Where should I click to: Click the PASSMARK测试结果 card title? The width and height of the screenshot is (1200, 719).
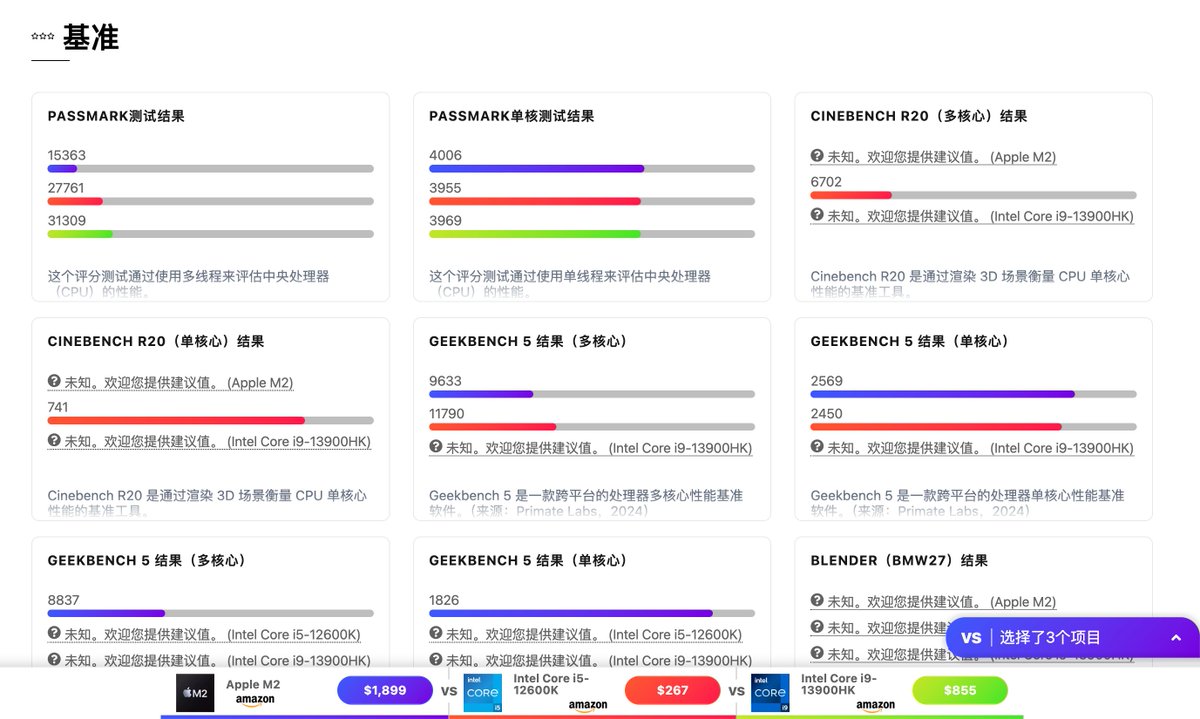pyautogui.click(x=116, y=116)
